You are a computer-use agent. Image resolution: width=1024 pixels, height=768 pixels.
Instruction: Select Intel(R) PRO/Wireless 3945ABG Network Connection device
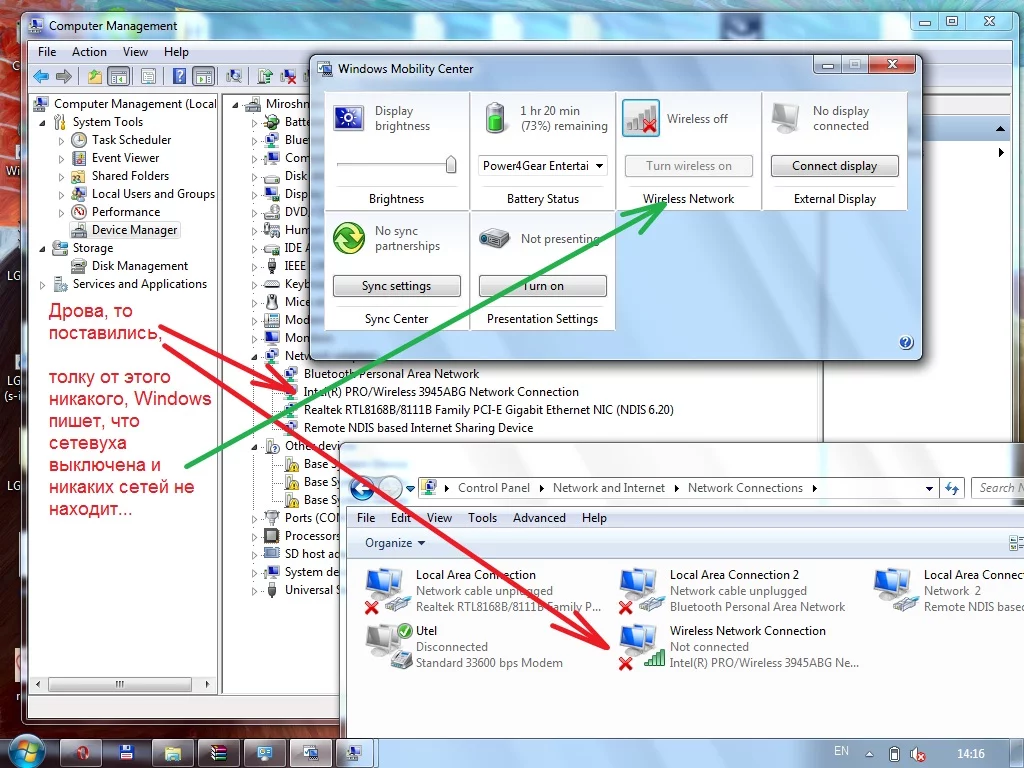point(441,392)
